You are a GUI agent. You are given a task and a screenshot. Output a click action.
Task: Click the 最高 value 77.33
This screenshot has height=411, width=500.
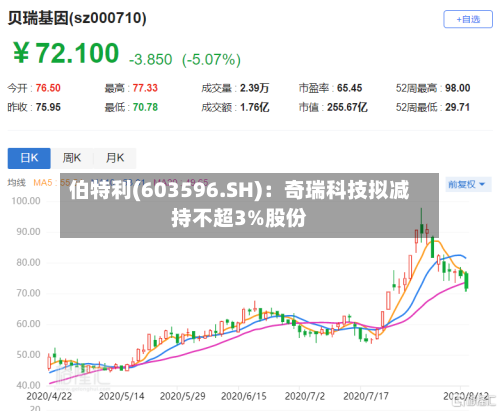(x=145, y=88)
